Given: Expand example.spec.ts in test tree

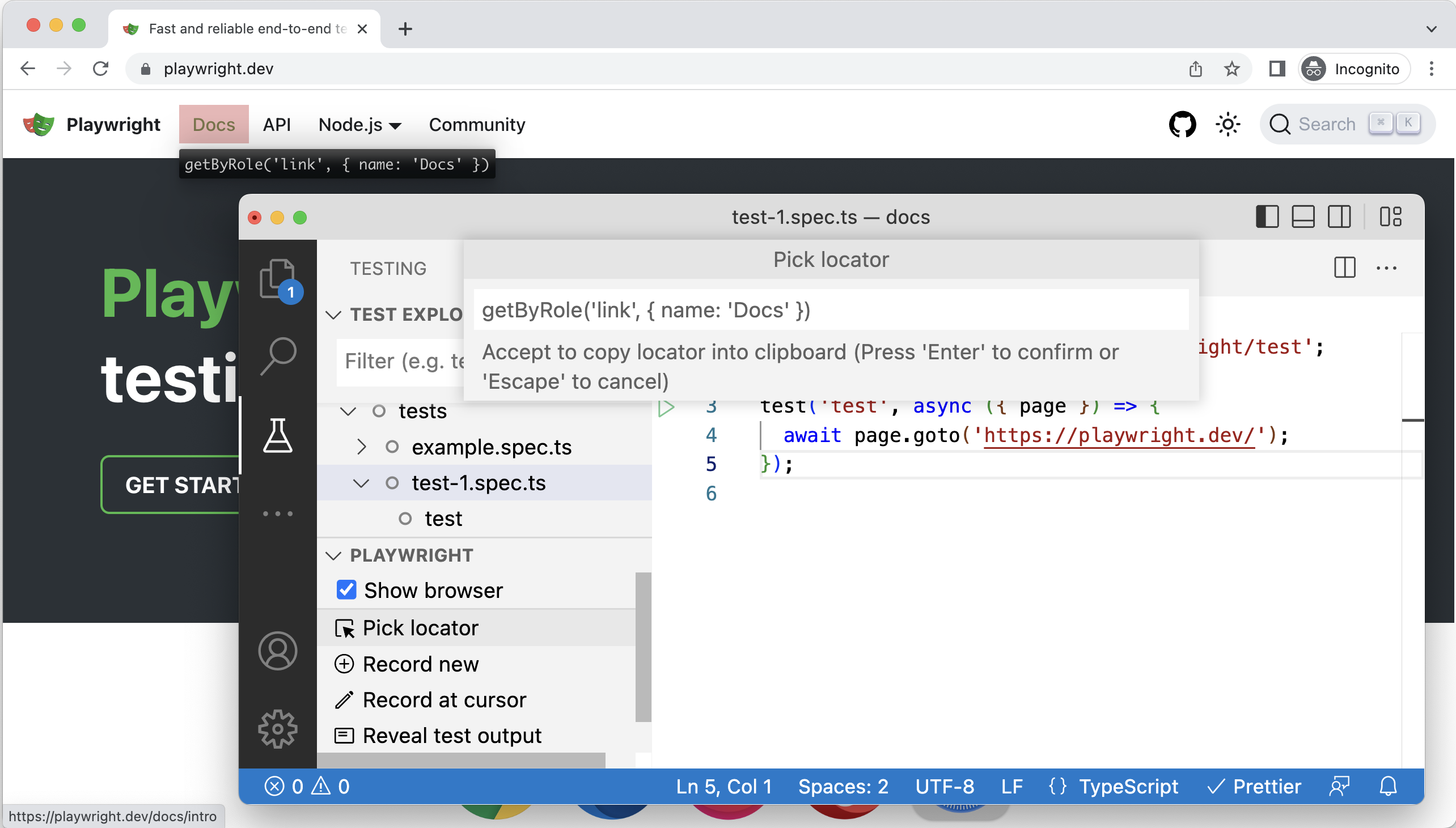Looking at the screenshot, I should click(361, 447).
